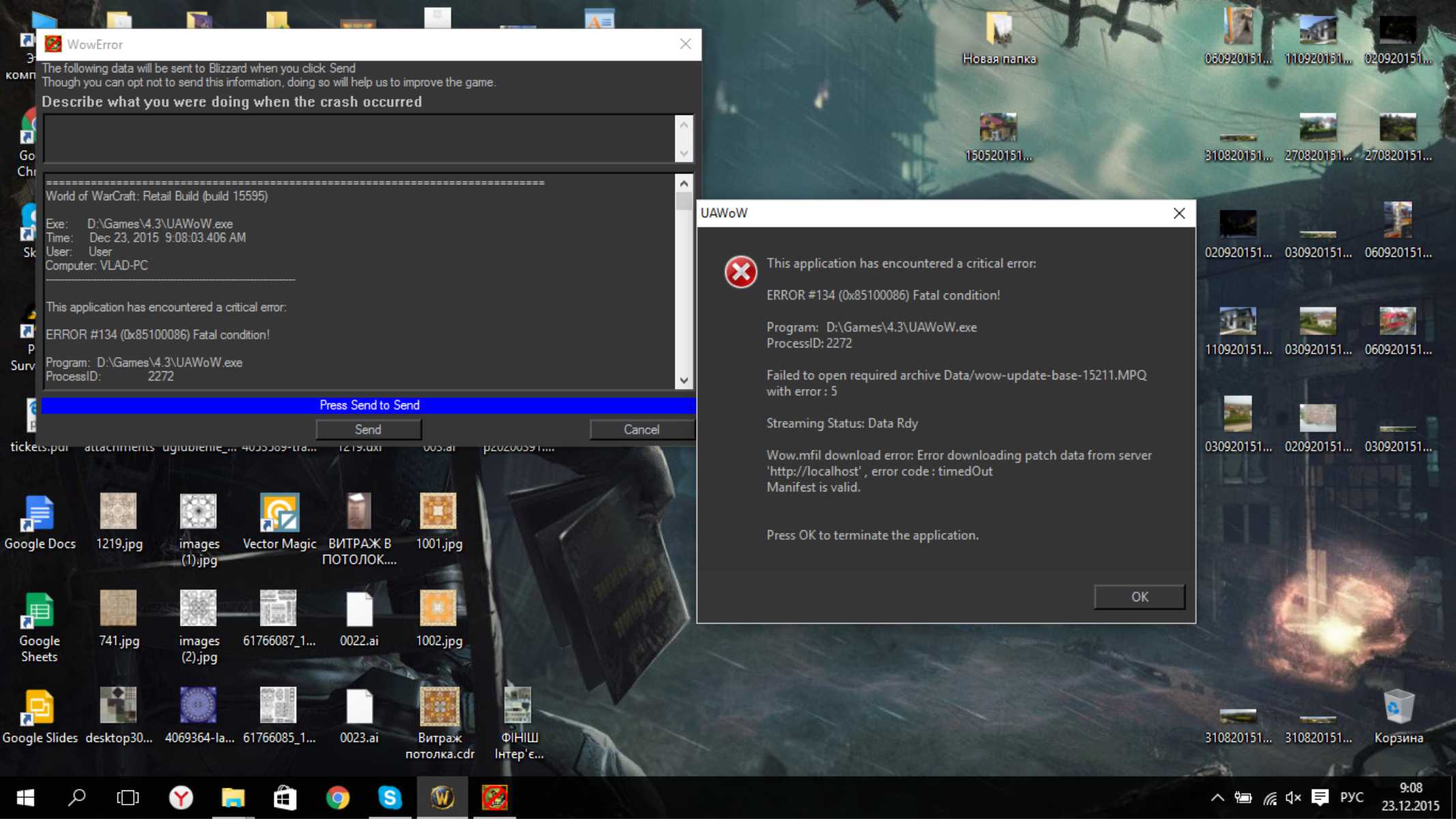Open the Новая папка desktop folder

coord(999,38)
